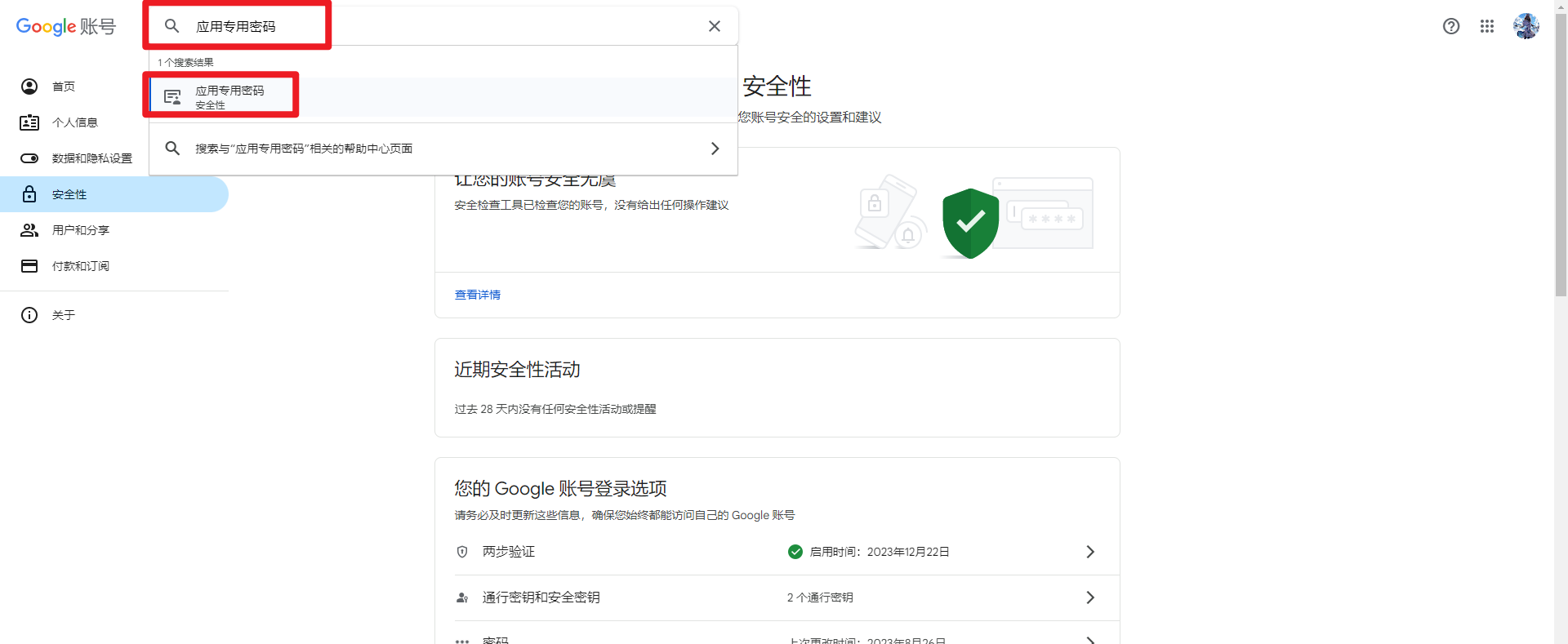The height and width of the screenshot is (644, 1568).
Task: Click the app password result icon
Action: click(x=172, y=97)
